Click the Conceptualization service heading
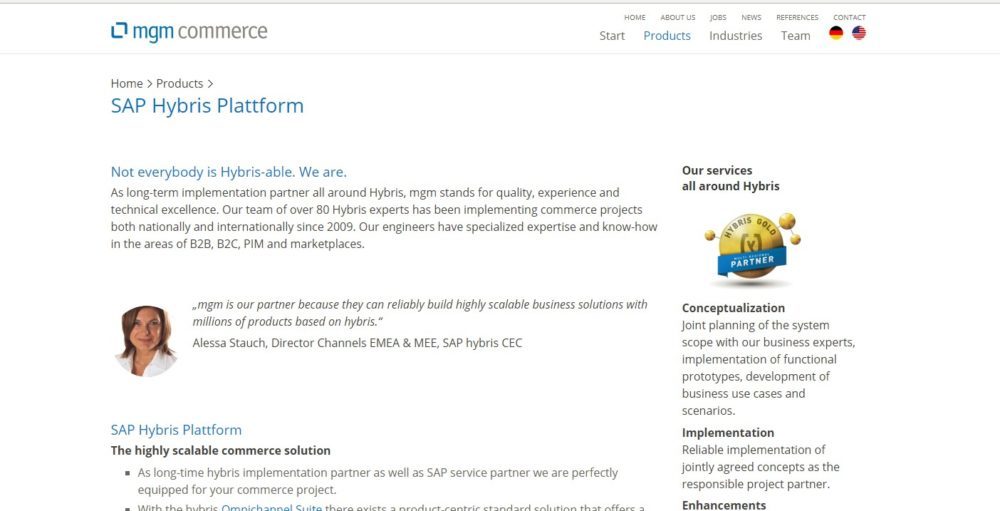This screenshot has width=1000, height=511. tap(733, 308)
